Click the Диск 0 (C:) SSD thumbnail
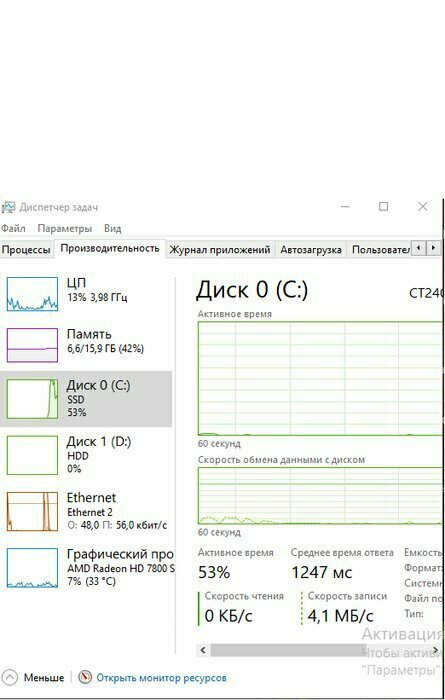Image resolution: width=445 pixels, height=700 pixels. coord(32,399)
